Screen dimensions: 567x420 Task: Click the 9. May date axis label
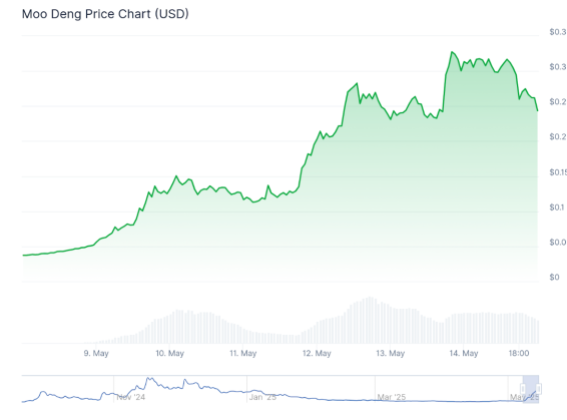(x=96, y=353)
